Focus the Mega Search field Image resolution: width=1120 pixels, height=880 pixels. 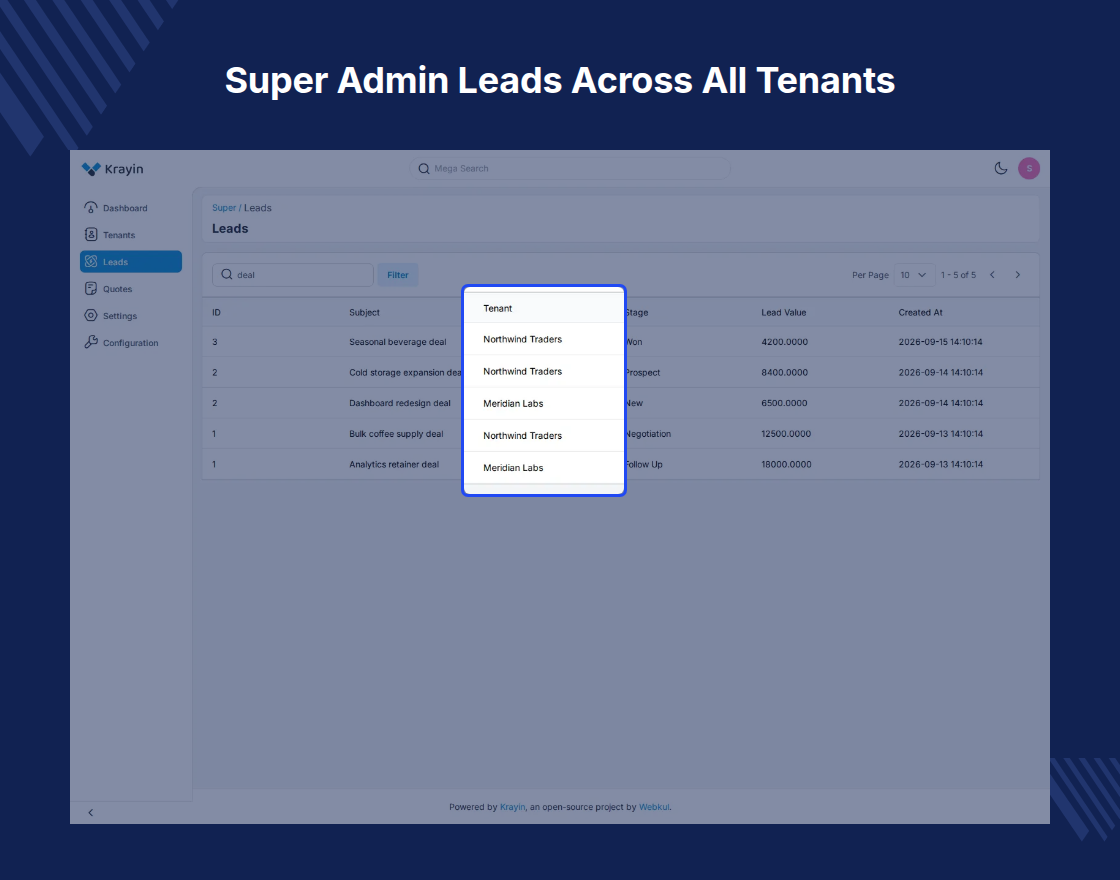click(570, 169)
